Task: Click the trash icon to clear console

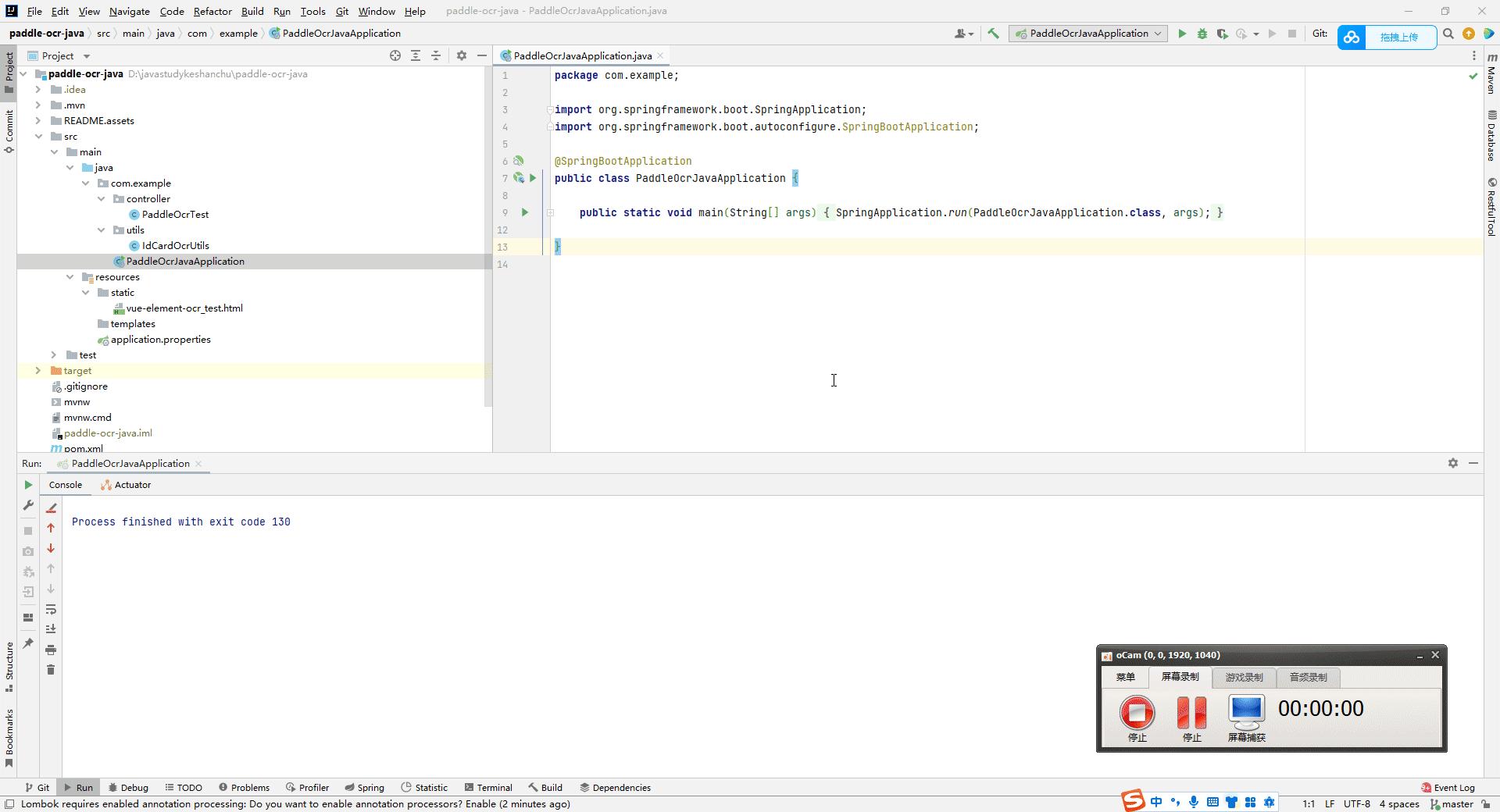Action: (x=51, y=670)
